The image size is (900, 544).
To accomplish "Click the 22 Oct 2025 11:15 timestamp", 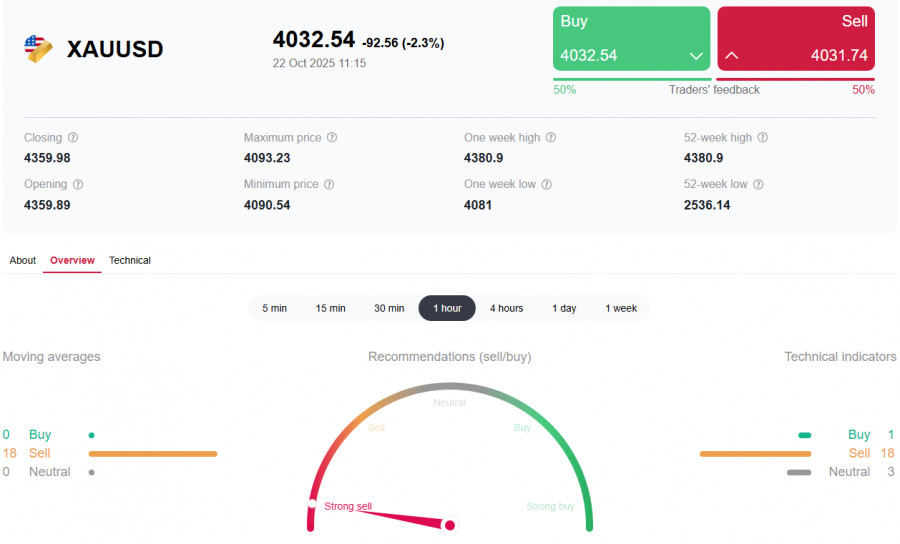I will tap(319, 63).
